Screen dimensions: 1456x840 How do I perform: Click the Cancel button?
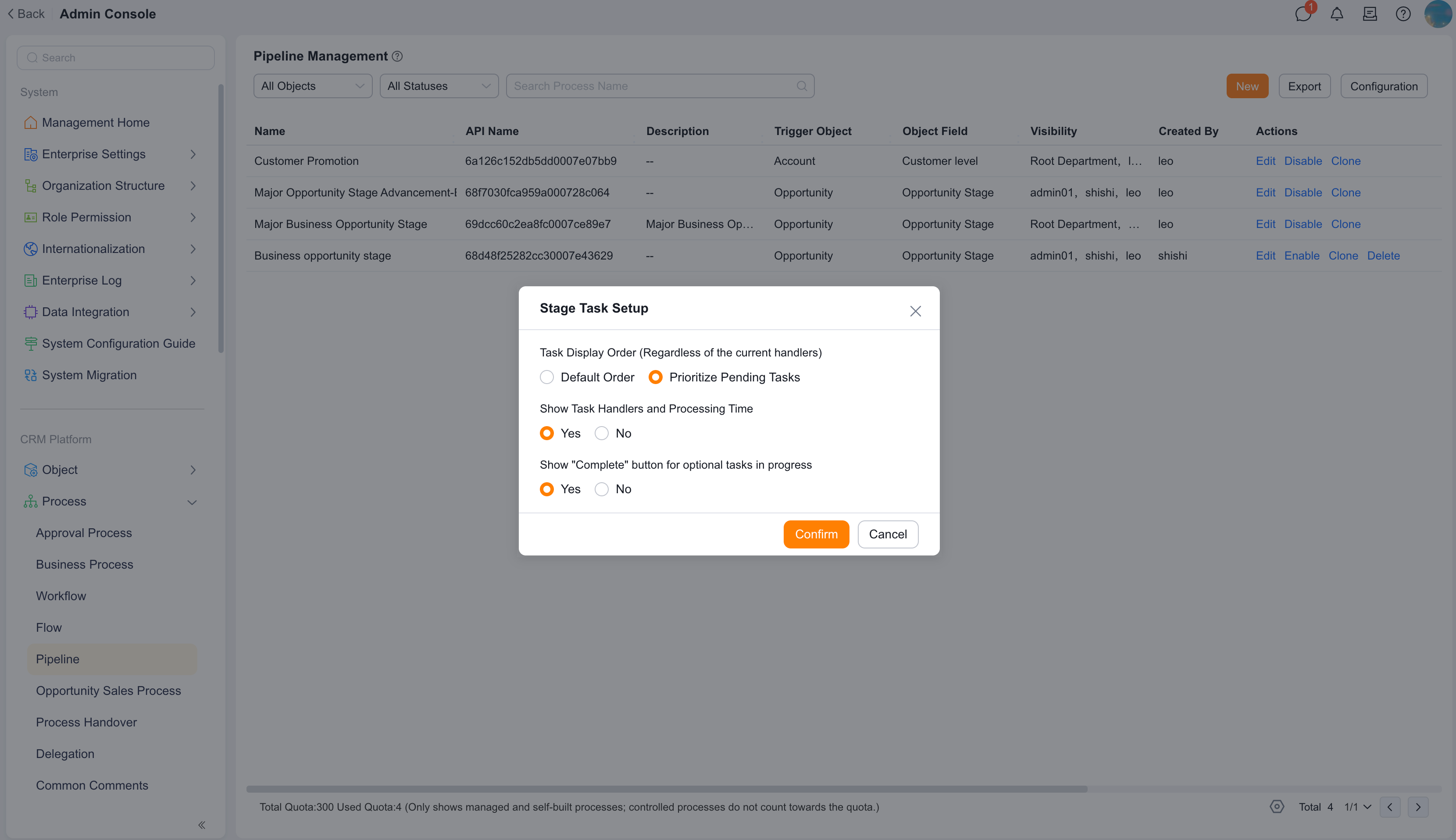(888, 534)
